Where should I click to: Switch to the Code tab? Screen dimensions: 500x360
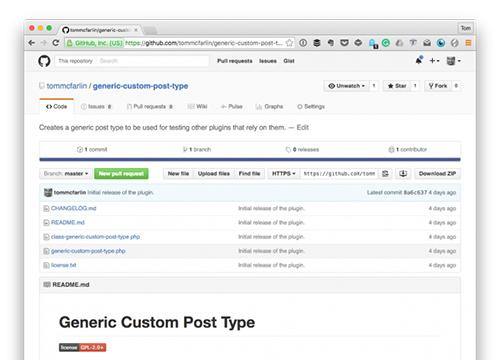tap(56, 107)
